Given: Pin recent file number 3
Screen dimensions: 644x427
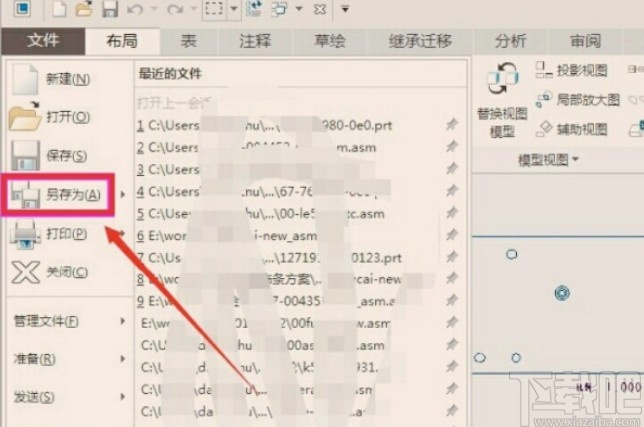Looking at the screenshot, I should click(452, 168).
